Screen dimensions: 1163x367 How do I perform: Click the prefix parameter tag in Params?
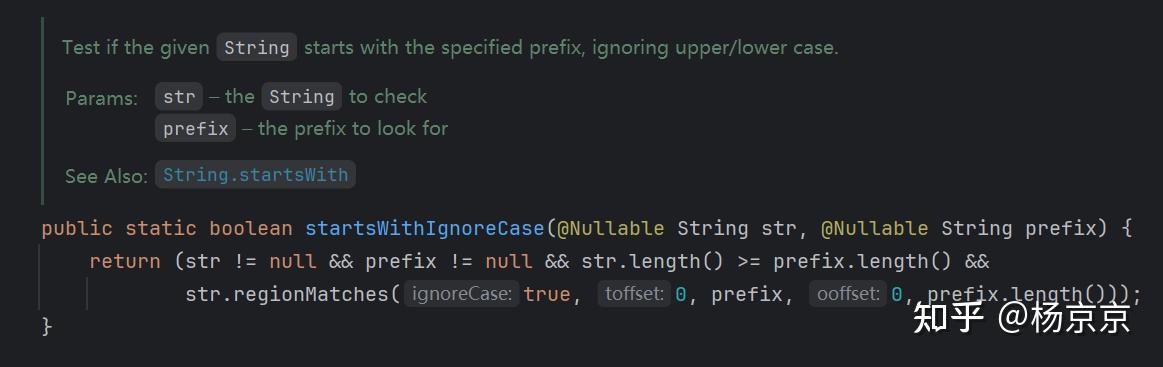click(x=196, y=128)
